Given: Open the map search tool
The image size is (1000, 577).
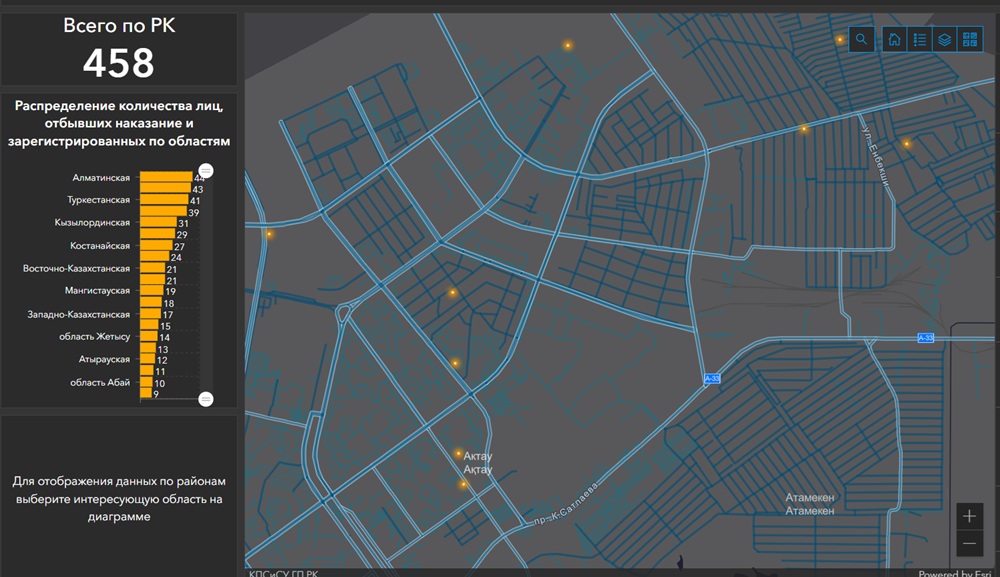Looking at the screenshot, I should click(x=861, y=40).
